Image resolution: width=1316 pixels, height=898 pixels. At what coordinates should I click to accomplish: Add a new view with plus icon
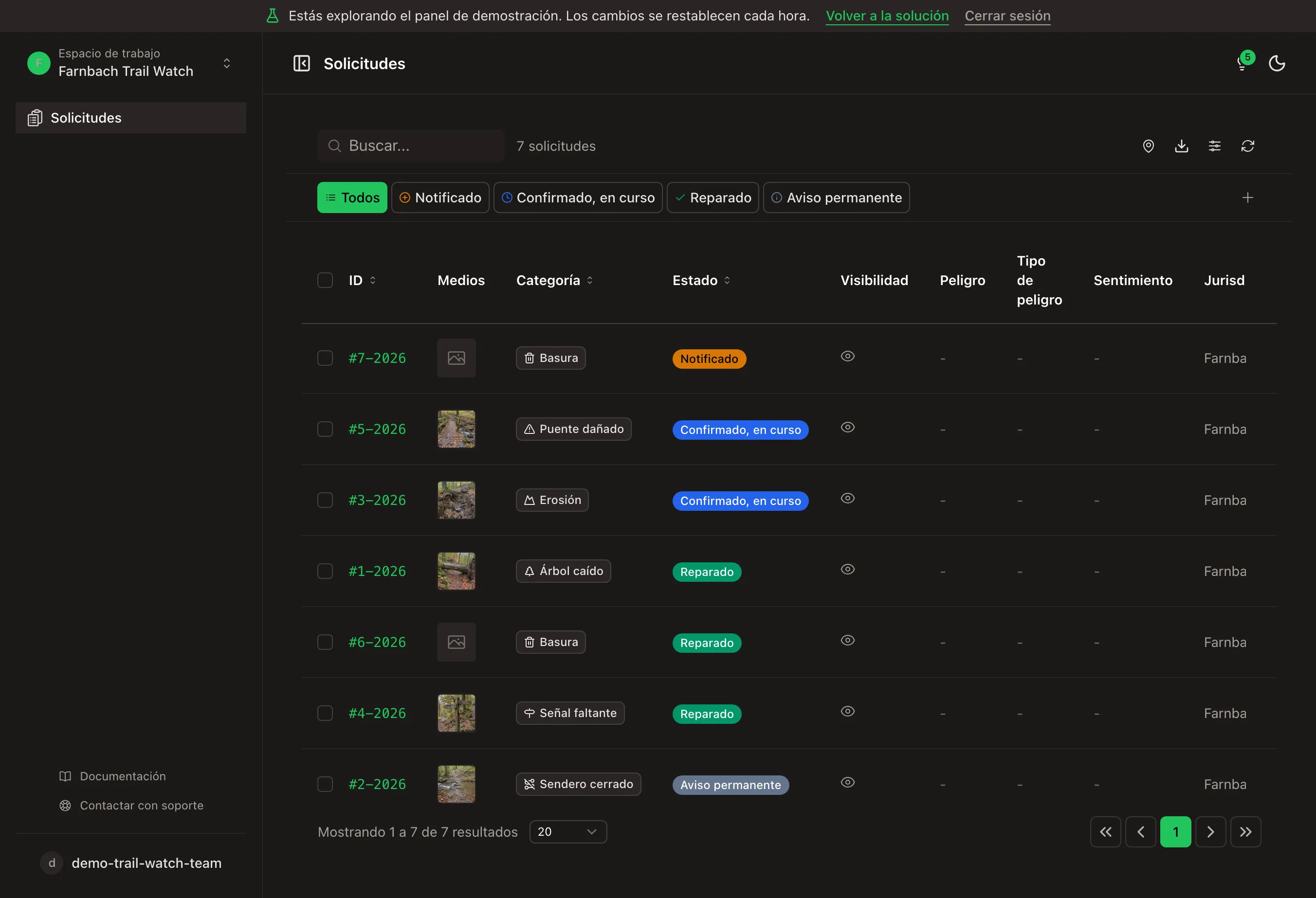pos(1247,198)
